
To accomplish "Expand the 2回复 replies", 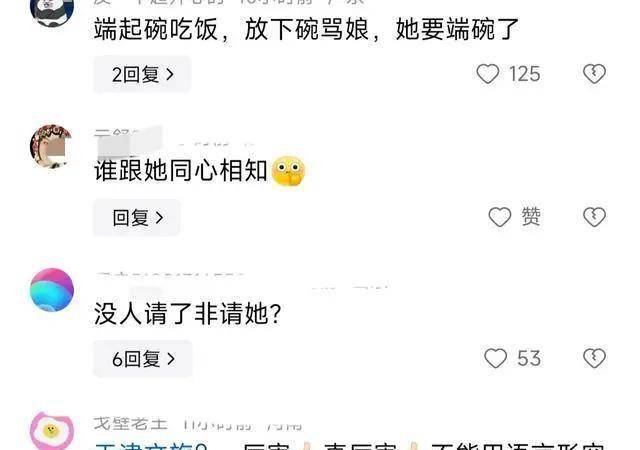I will (x=142, y=74).
